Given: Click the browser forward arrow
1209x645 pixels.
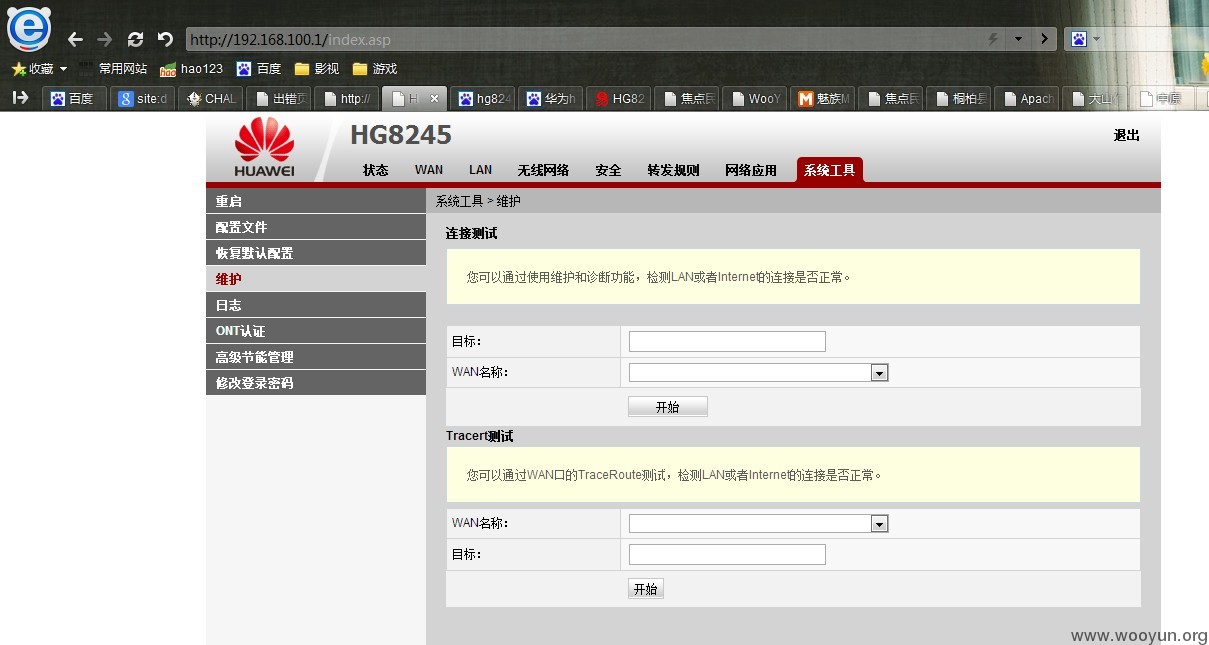Looking at the screenshot, I should 105,39.
